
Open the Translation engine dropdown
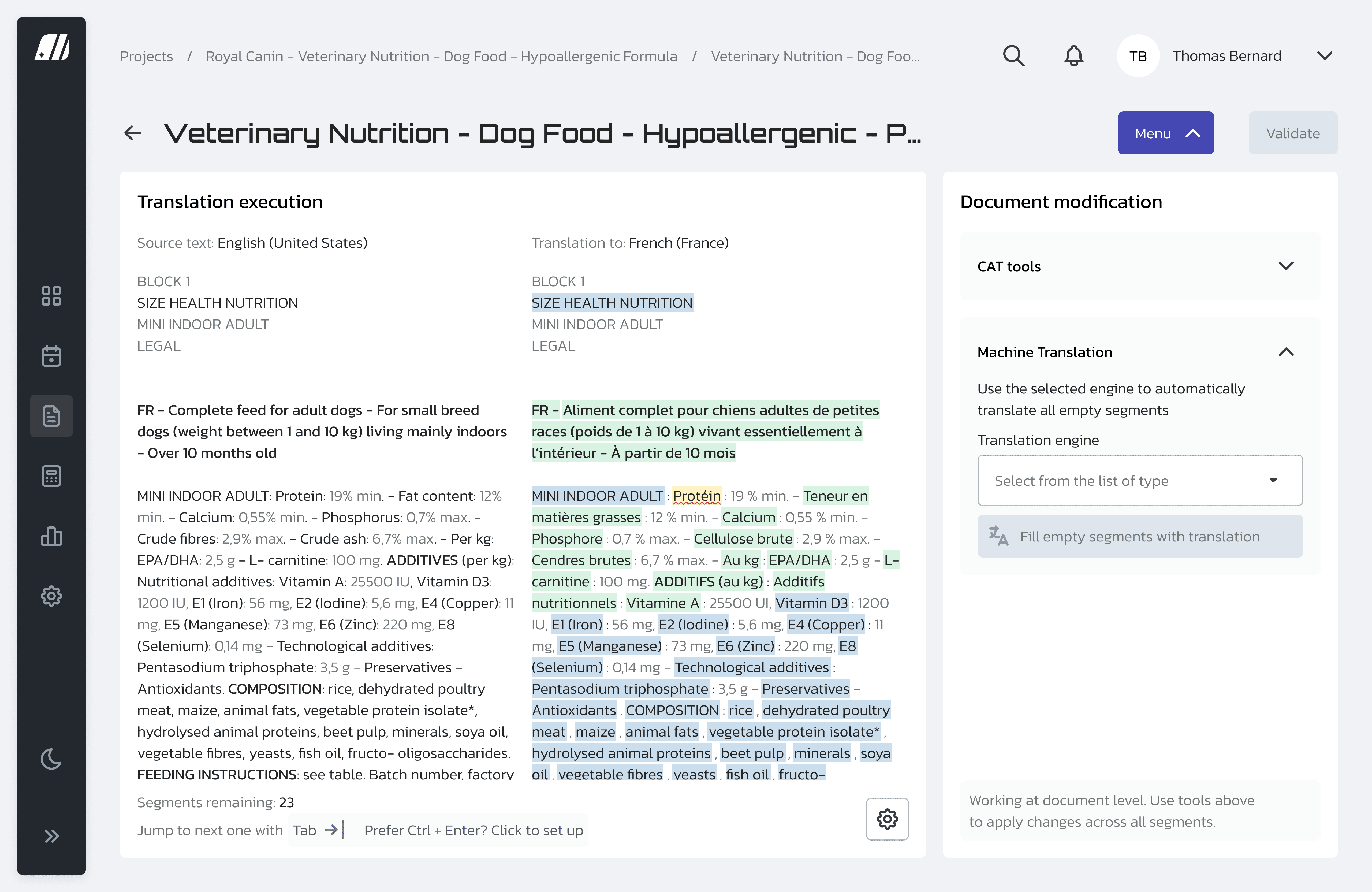(x=1140, y=480)
